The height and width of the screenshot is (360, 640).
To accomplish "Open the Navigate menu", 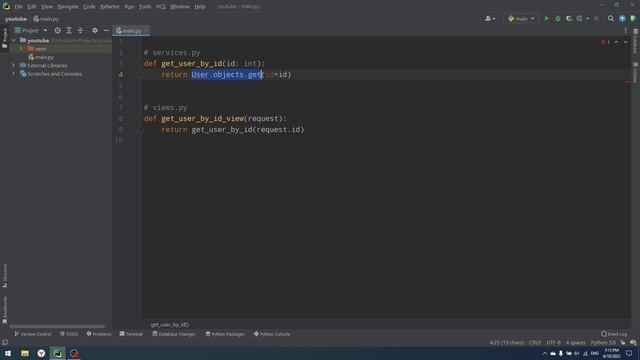I will (68, 7).
